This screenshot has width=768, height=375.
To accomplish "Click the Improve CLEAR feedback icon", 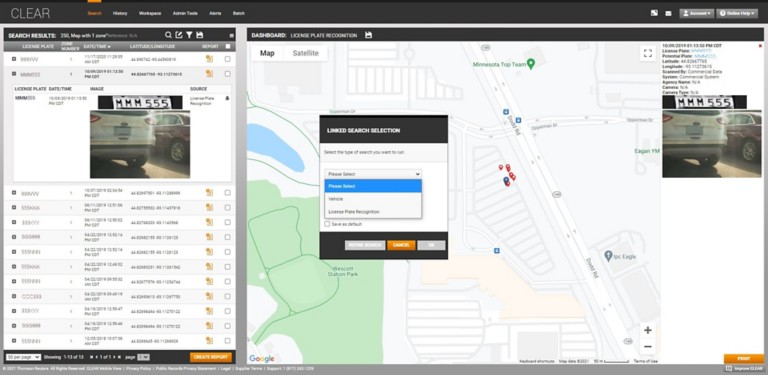I will (728, 369).
